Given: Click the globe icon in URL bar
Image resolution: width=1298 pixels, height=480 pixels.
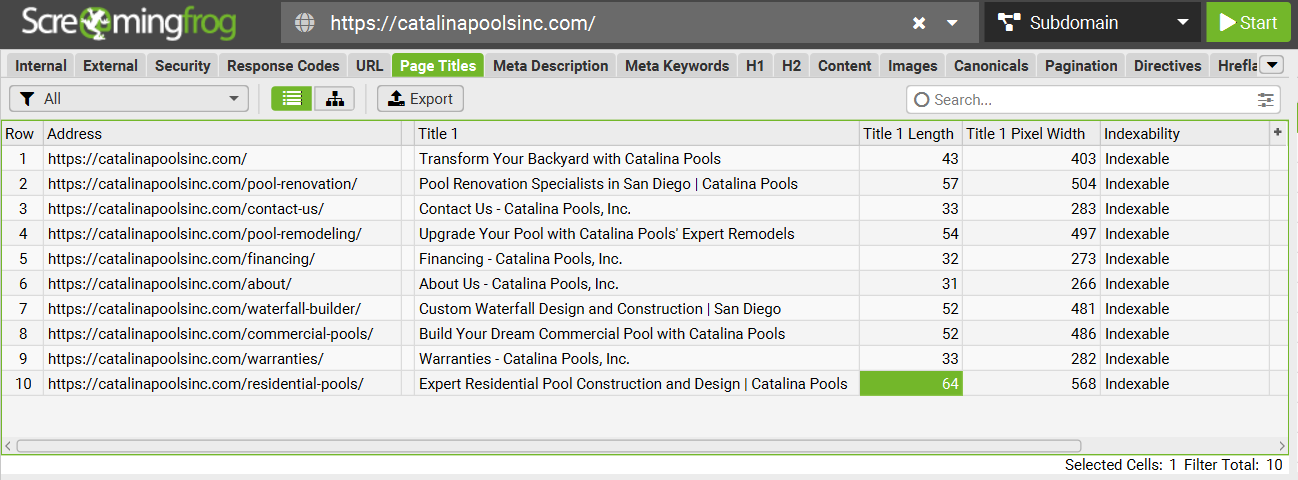Looking at the screenshot, I should click(x=305, y=22).
